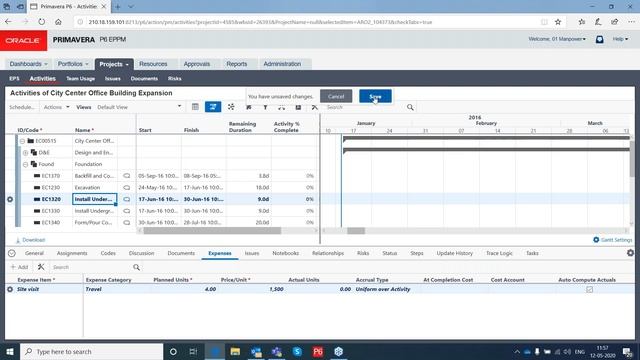Collapse the Found WBS node
This screenshot has width=640, height=360.
point(25,164)
